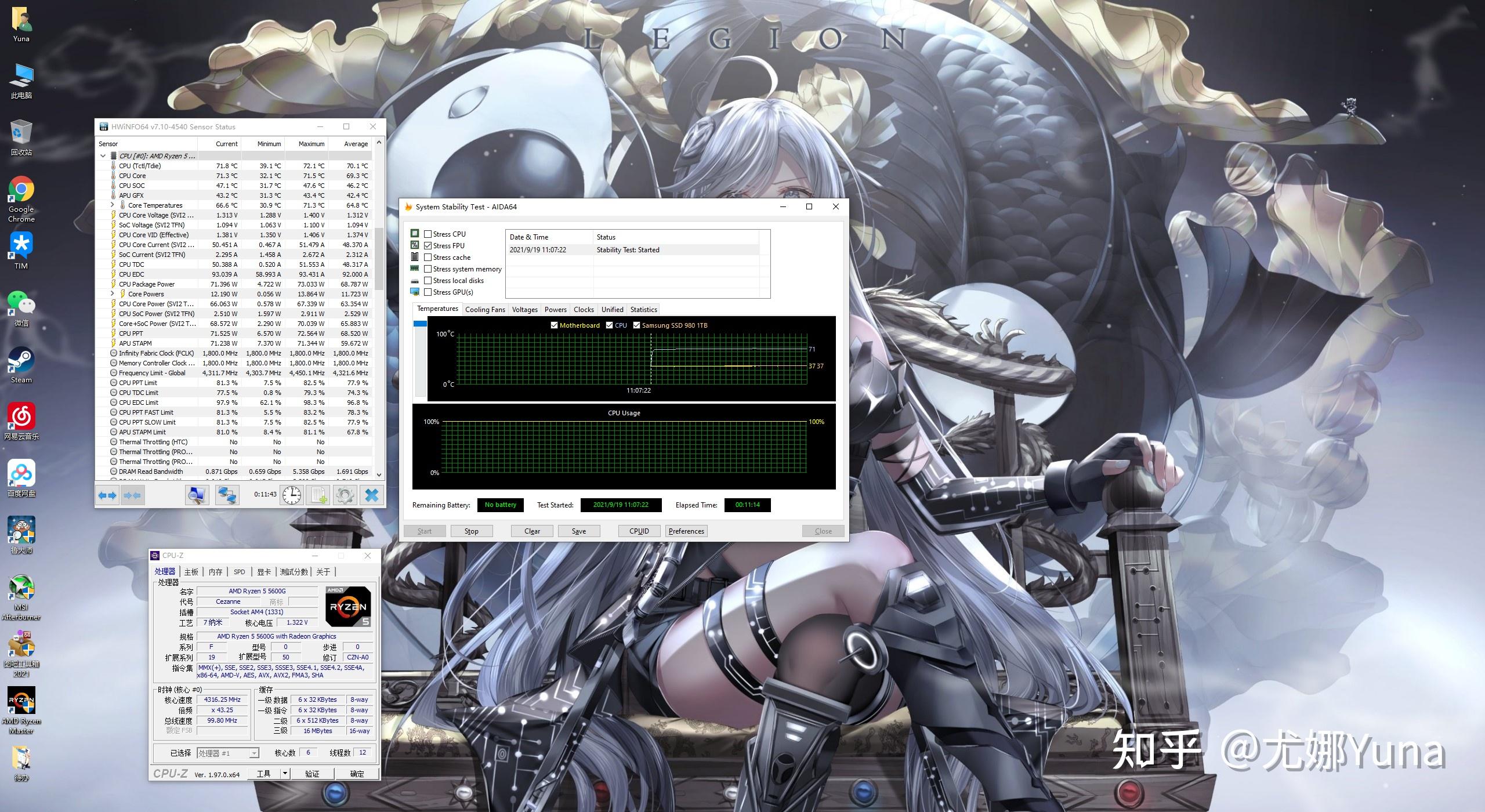The image size is (1485, 812).
Task: Enable the Stress CPU checkbox
Action: point(428,234)
